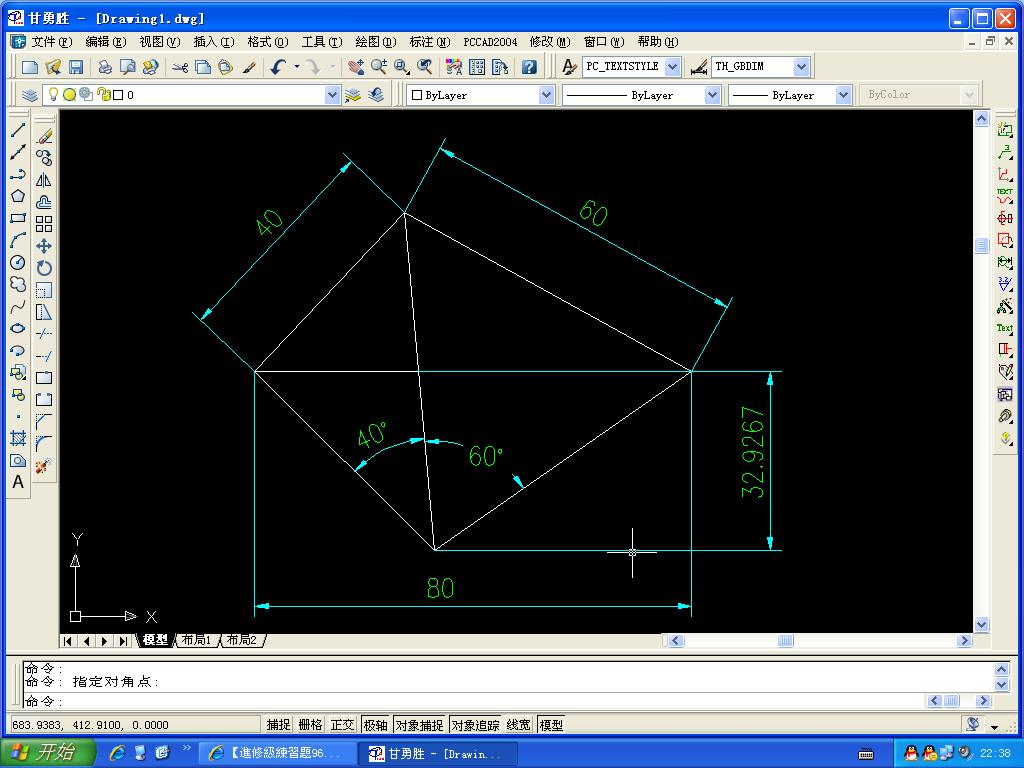Click the Array tool
The height and width of the screenshot is (768, 1024).
(44, 224)
